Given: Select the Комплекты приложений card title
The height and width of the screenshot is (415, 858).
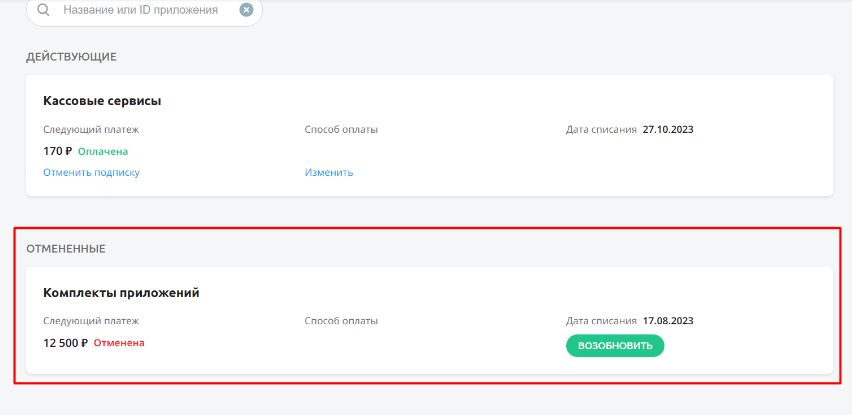Looking at the screenshot, I should (121, 293).
